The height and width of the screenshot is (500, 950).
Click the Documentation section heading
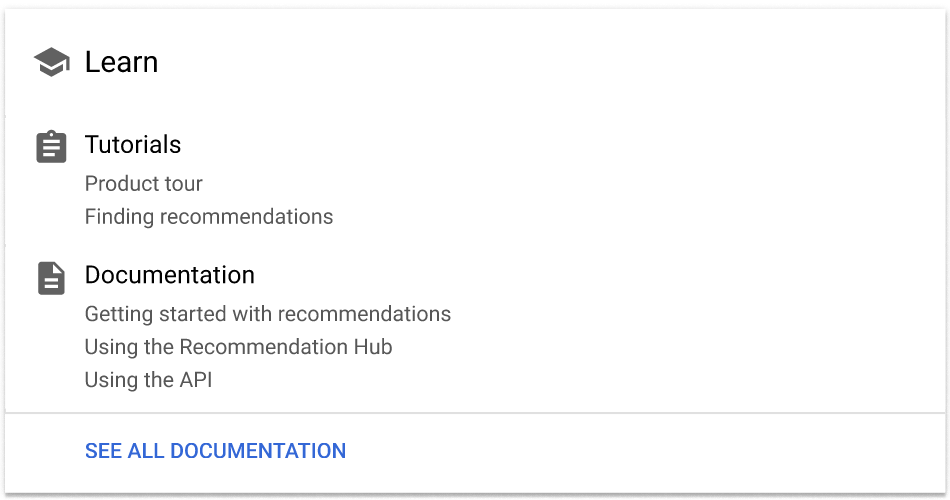point(169,275)
